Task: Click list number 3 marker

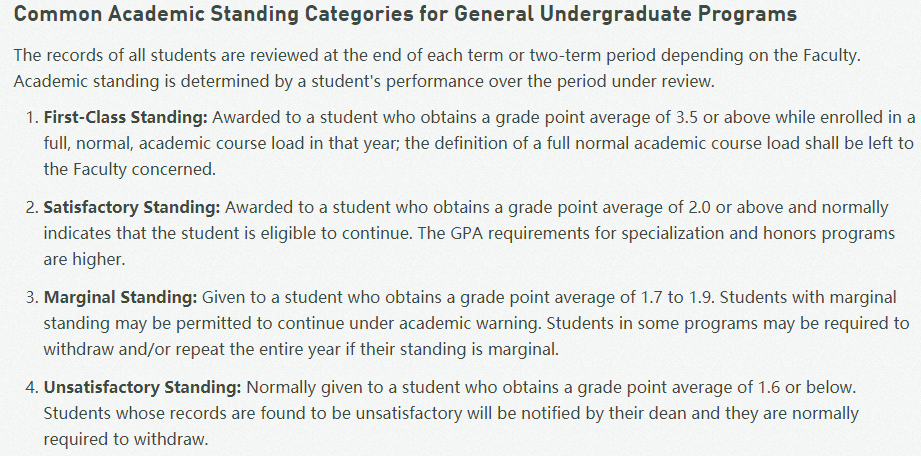Action: pos(30,298)
